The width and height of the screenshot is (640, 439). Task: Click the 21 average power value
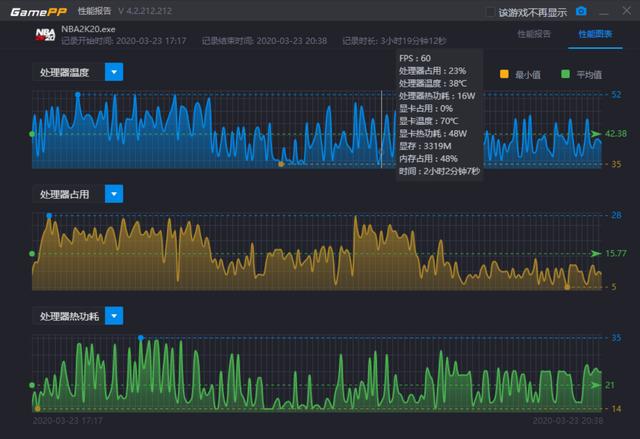[x=609, y=385]
